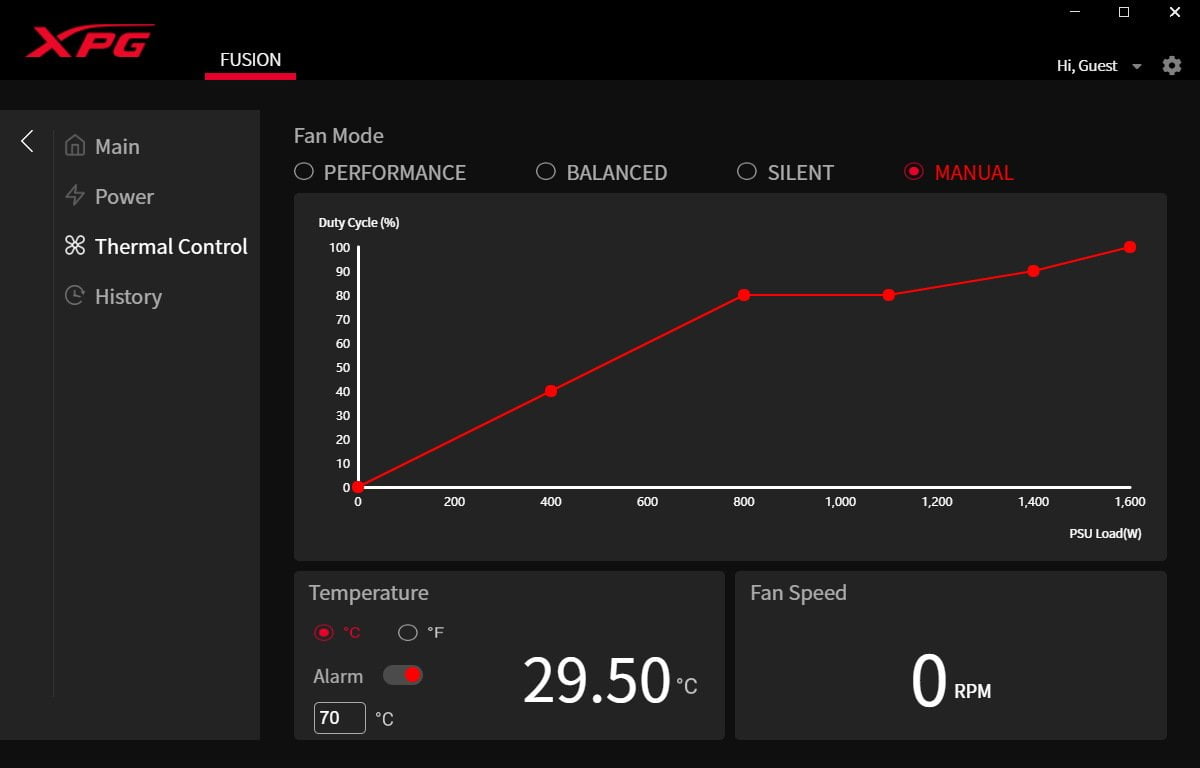The width and height of the screenshot is (1200, 768).
Task: Switch temperature unit to Fahrenheit
Action: pos(421,632)
